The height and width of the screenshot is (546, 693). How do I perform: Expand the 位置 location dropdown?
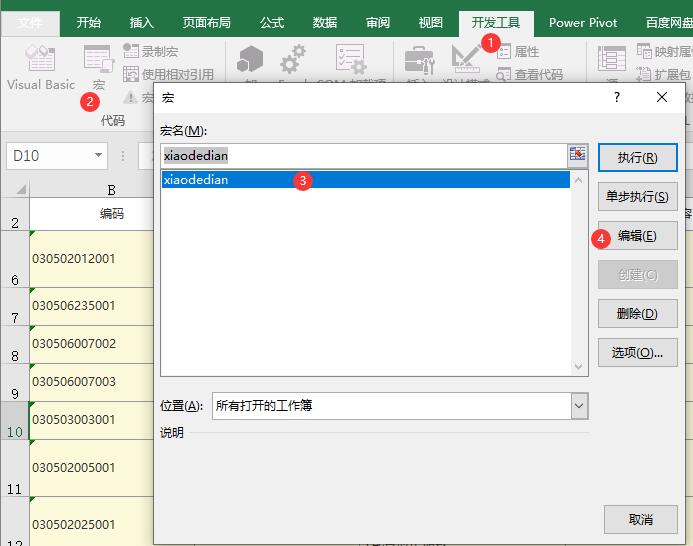(x=579, y=406)
